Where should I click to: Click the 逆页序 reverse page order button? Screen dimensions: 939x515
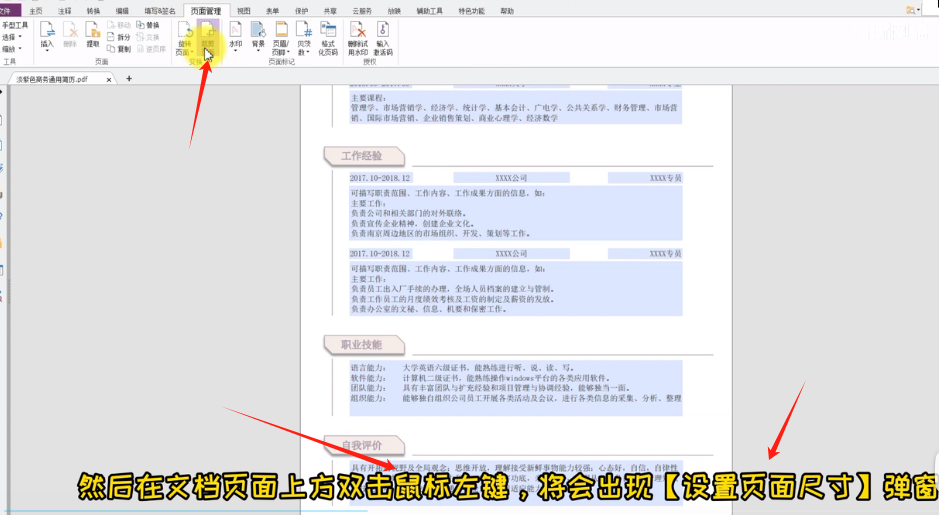coord(152,49)
